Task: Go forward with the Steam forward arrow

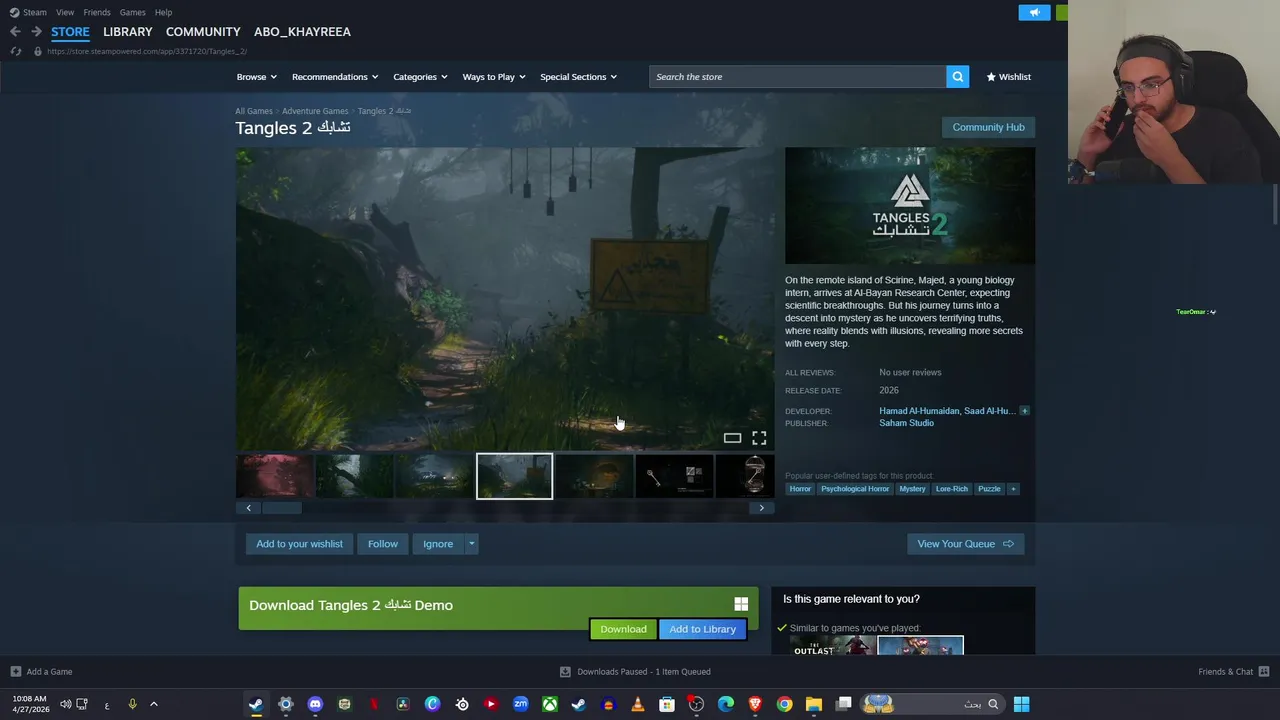Action: click(36, 32)
